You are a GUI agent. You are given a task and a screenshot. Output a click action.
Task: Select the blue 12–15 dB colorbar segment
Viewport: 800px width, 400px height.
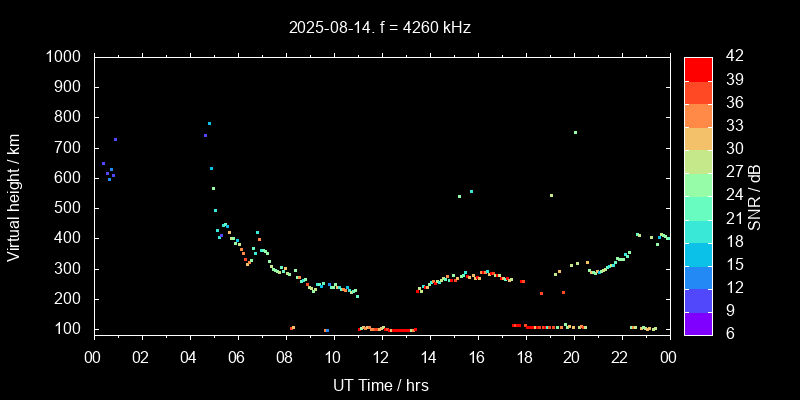tap(698, 276)
